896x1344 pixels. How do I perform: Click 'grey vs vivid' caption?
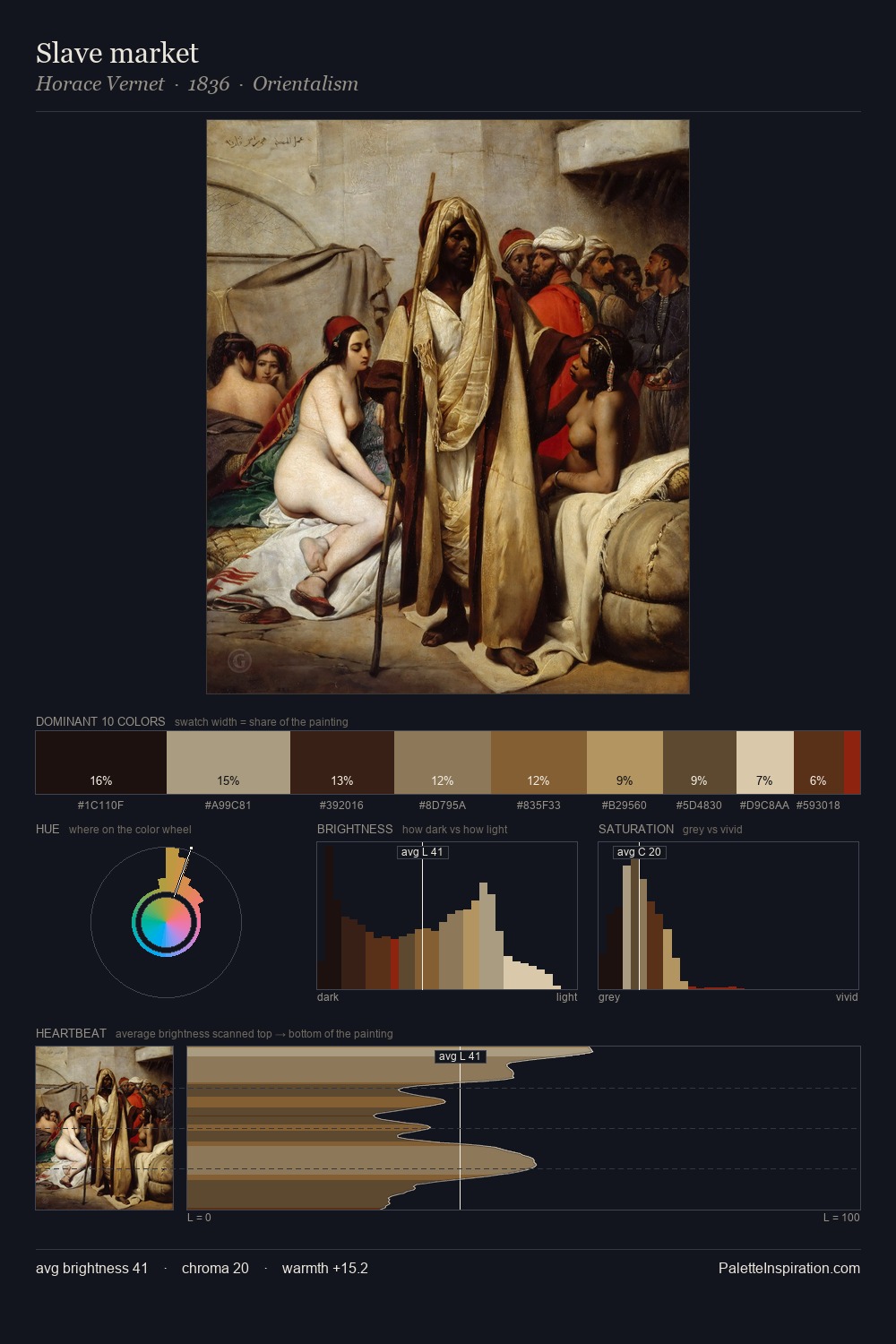click(712, 829)
